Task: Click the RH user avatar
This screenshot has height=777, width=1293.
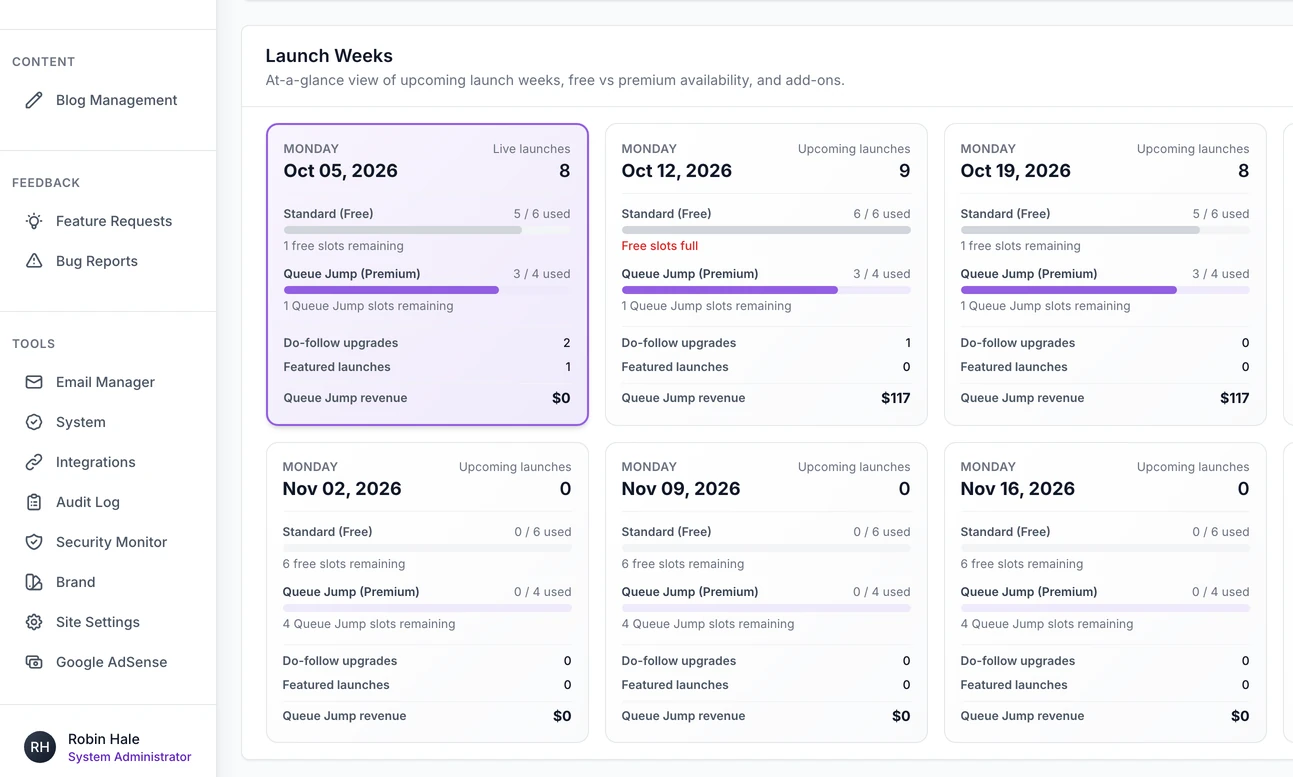Action: (40, 747)
